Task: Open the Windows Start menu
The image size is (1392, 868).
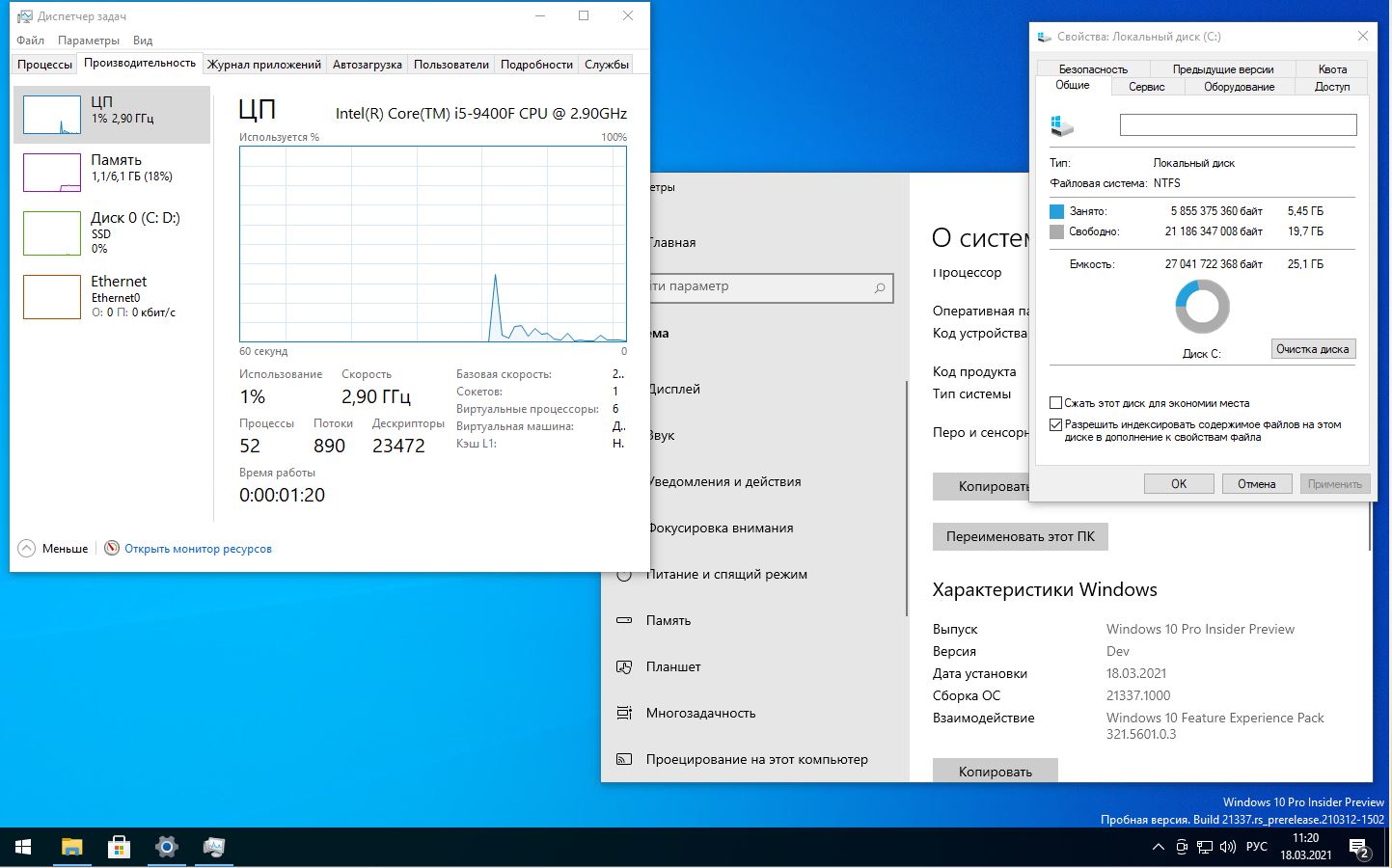Action: 23,848
